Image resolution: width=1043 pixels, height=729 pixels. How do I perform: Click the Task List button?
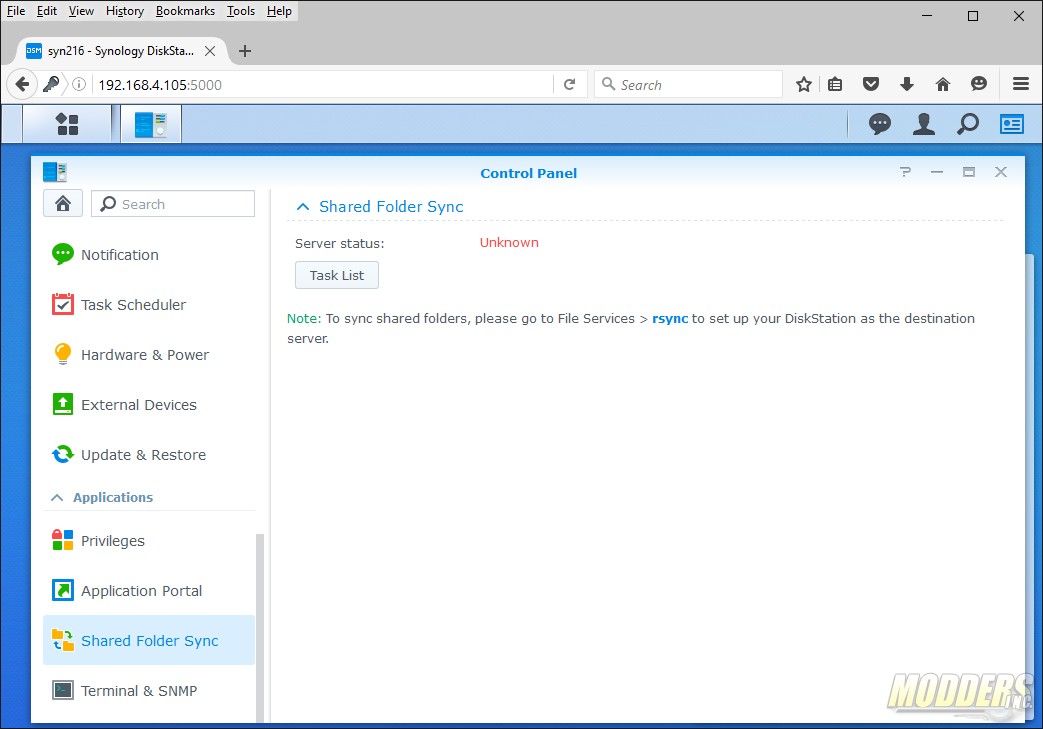click(x=337, y=275)
